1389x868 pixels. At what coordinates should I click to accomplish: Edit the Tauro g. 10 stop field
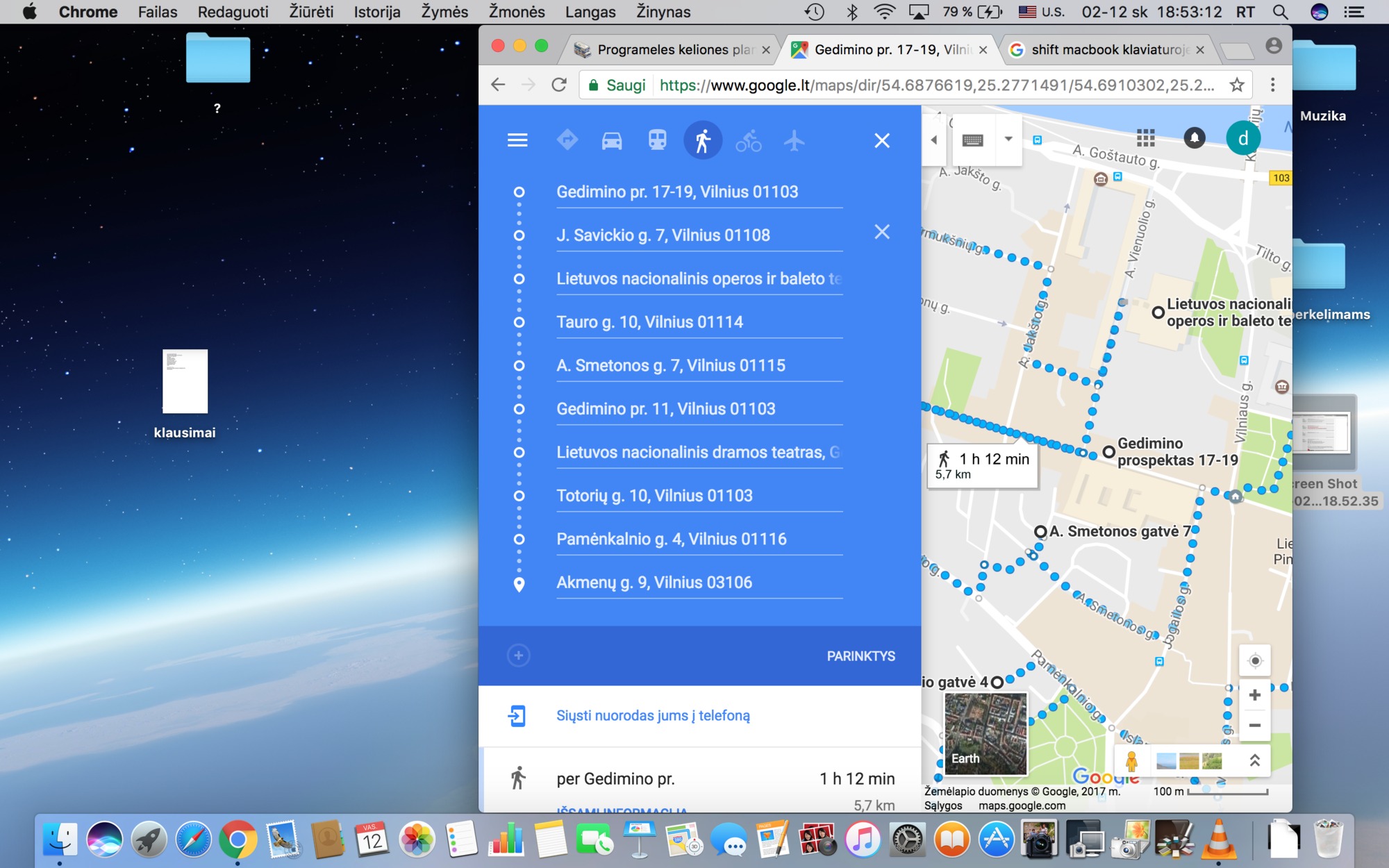tap(699, 322)
